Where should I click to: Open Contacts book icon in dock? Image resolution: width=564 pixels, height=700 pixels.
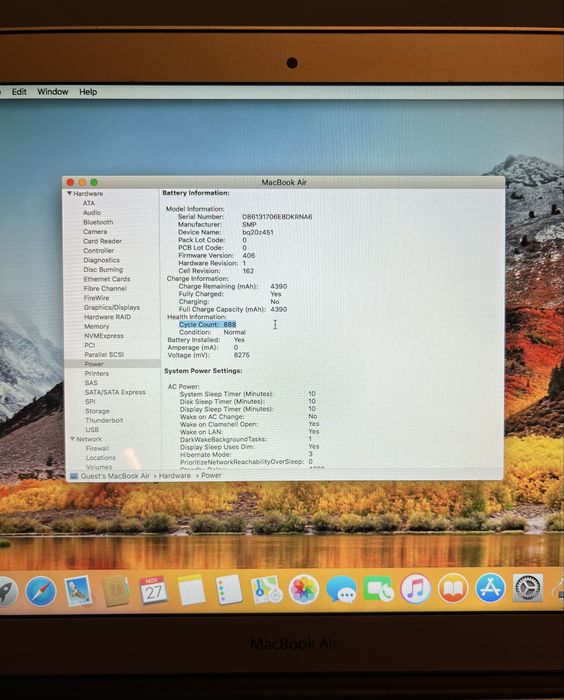coord(116,591)
